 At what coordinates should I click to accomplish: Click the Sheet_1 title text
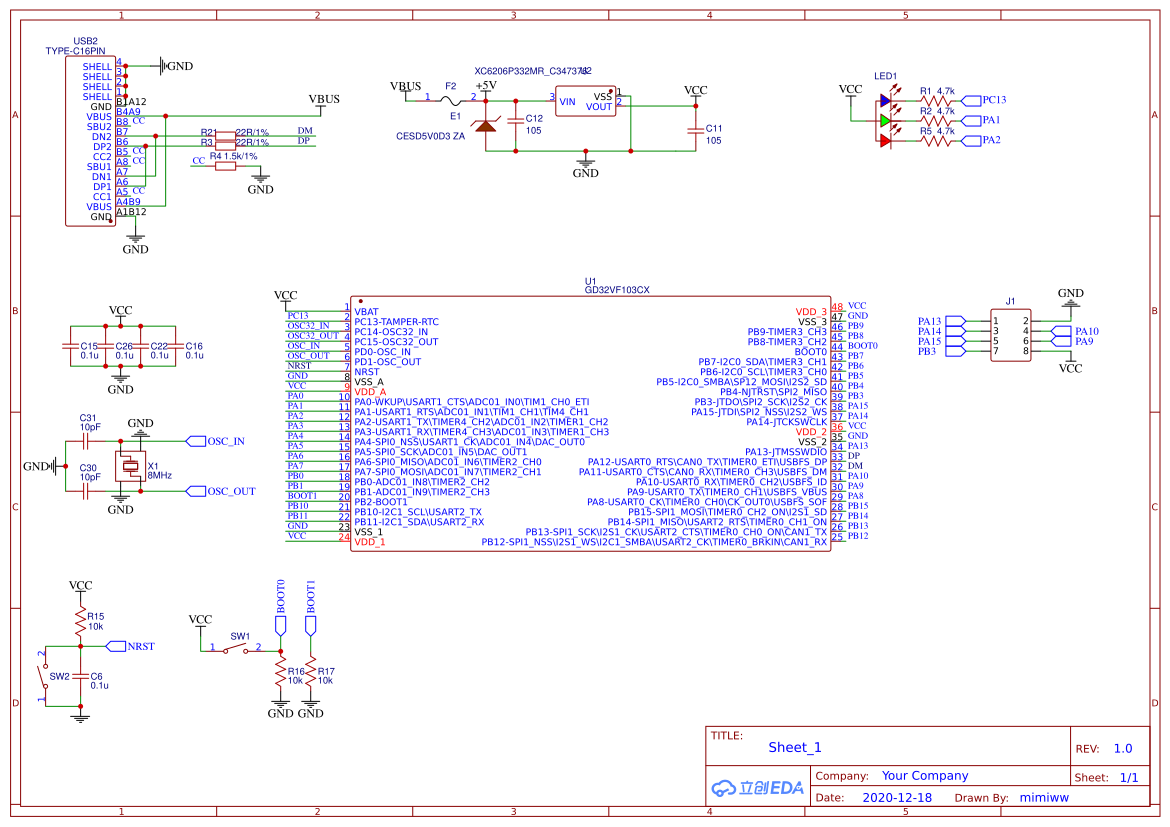point(795,747)
